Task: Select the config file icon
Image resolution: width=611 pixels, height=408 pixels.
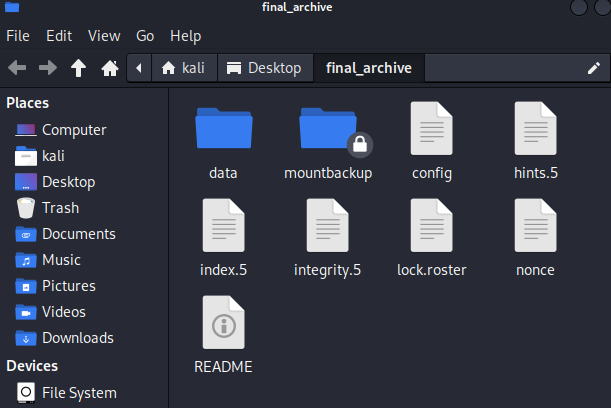Action: pos(431,128)
